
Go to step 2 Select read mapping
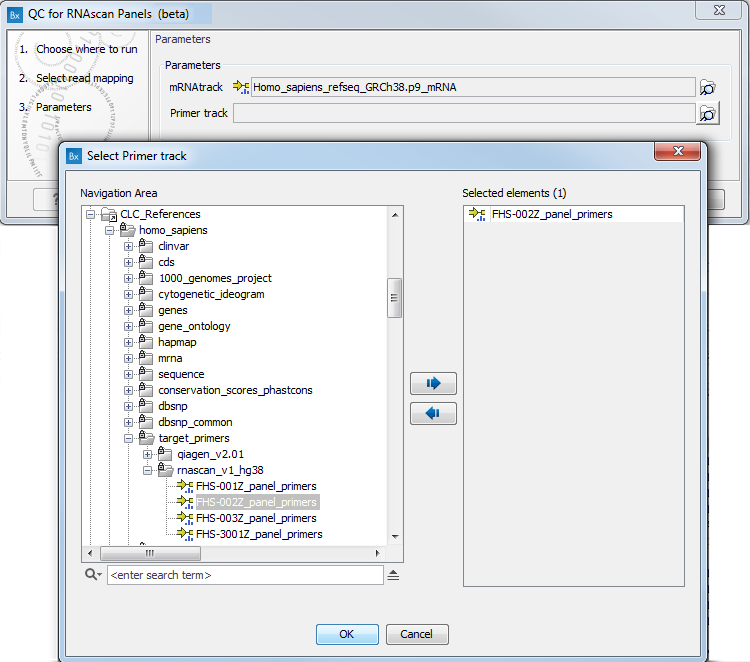coord(85,78)
